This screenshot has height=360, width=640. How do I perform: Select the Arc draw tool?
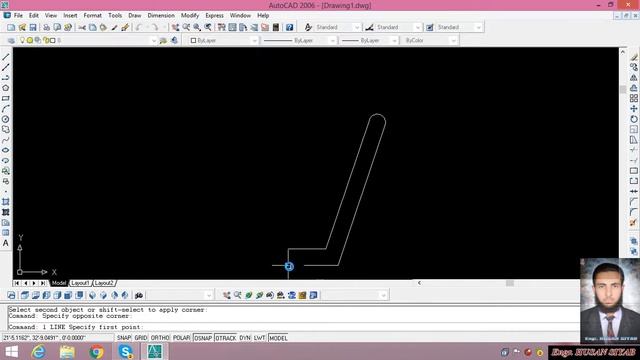[6, 109]
